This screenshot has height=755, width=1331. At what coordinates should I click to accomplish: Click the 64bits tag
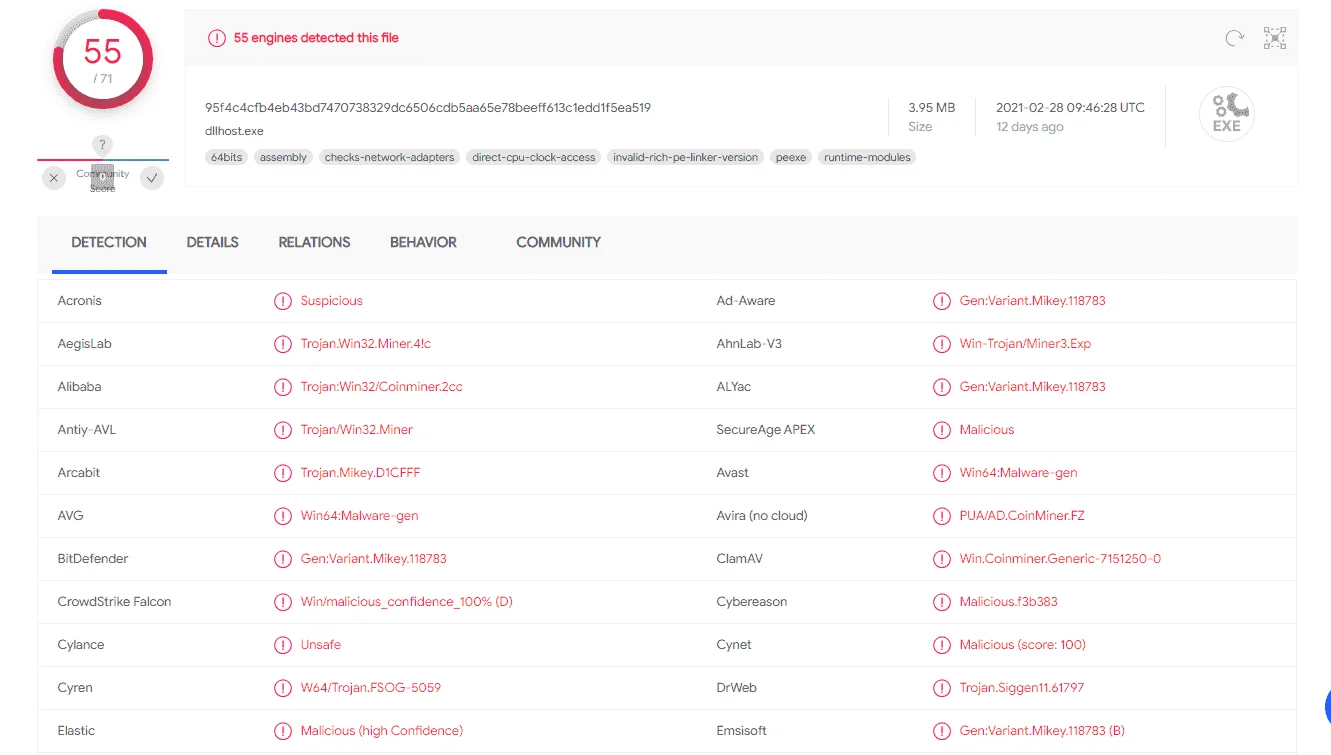pos(226,157)
